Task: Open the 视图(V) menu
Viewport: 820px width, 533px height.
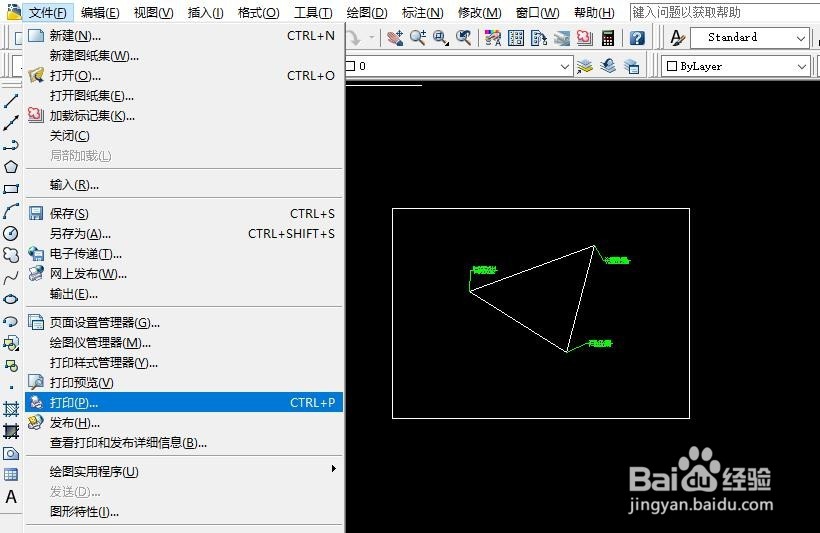Action: (x=153, y=13)
